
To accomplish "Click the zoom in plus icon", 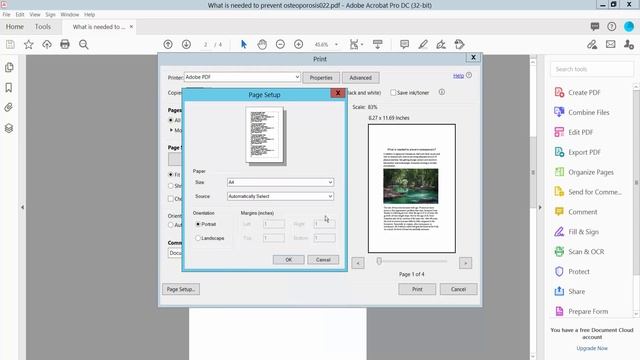I will 298,44.
